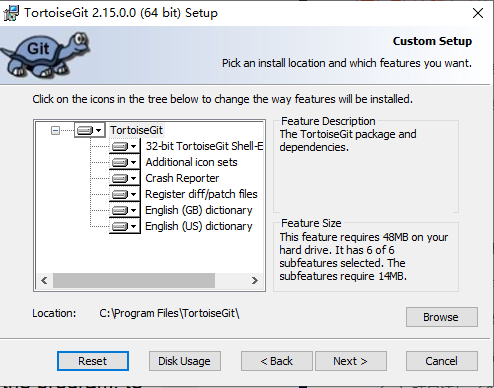
Task: Click the installer icon in the title bar
Action: click(11, 13)
